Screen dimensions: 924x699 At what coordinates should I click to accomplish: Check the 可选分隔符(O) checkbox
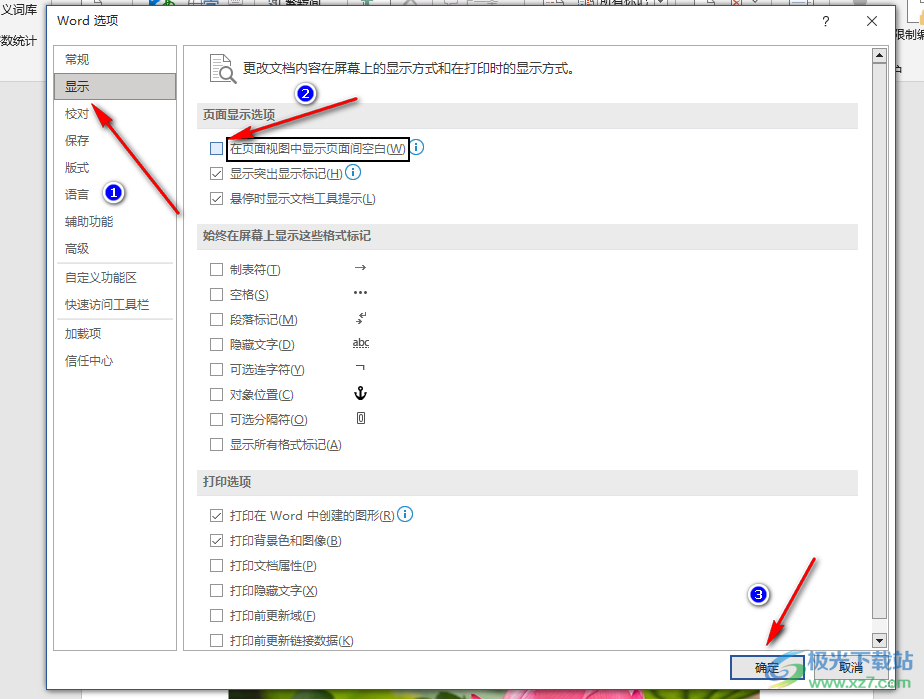tap(216, 420)
